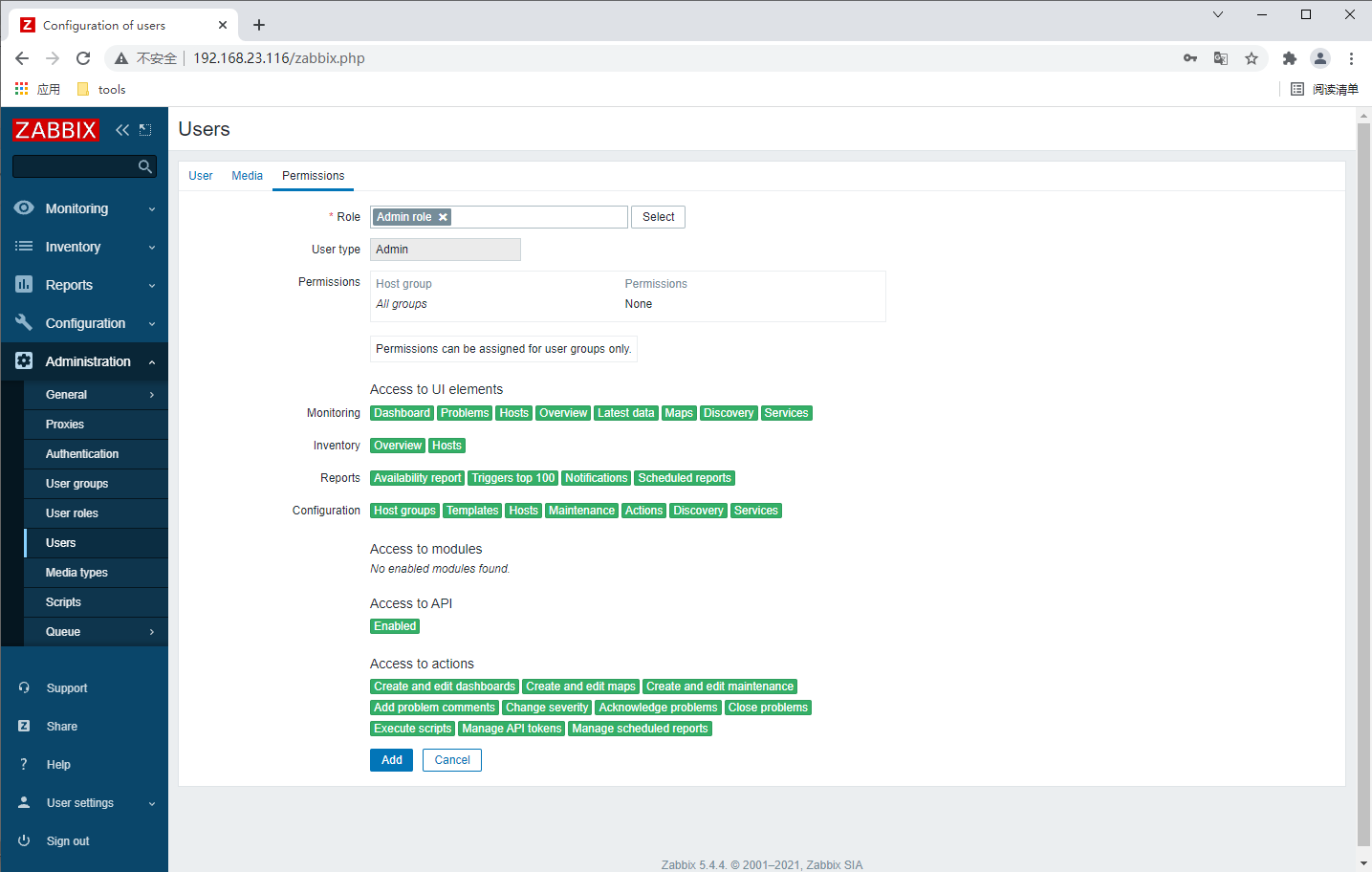Switch to the User tab
The height and width of the screenshot is (872, 1372).
[200, 175]
